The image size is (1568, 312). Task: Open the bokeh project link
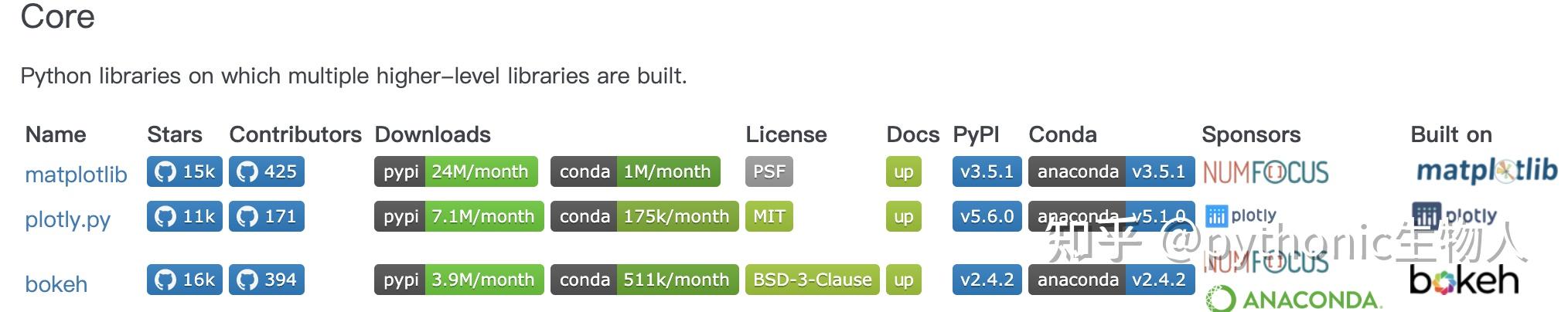pyautogui.click(x=56, y=283)
